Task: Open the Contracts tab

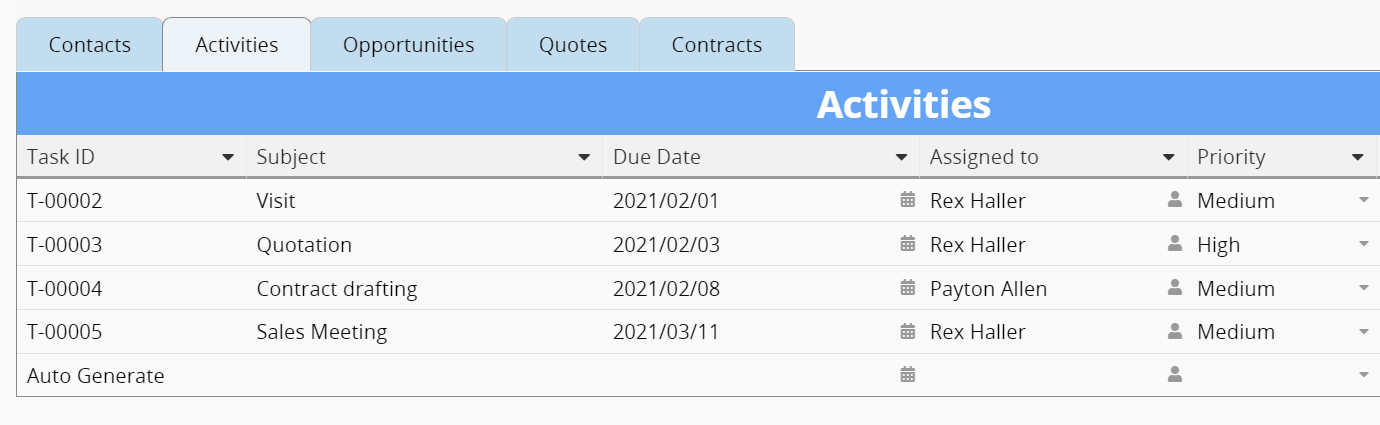Action: [717, 45]
